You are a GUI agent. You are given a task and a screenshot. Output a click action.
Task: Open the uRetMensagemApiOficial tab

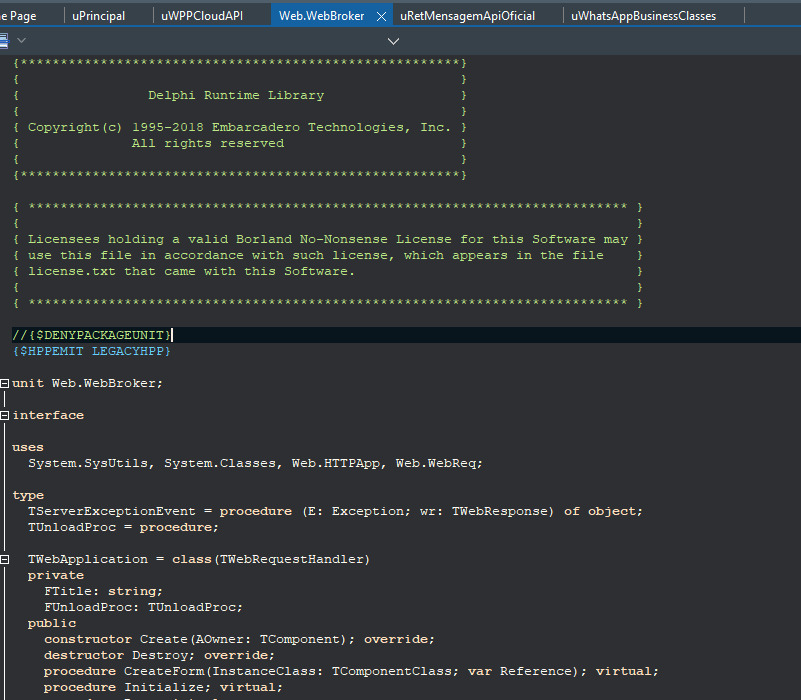pyautogui.click(x=467, y=16)
